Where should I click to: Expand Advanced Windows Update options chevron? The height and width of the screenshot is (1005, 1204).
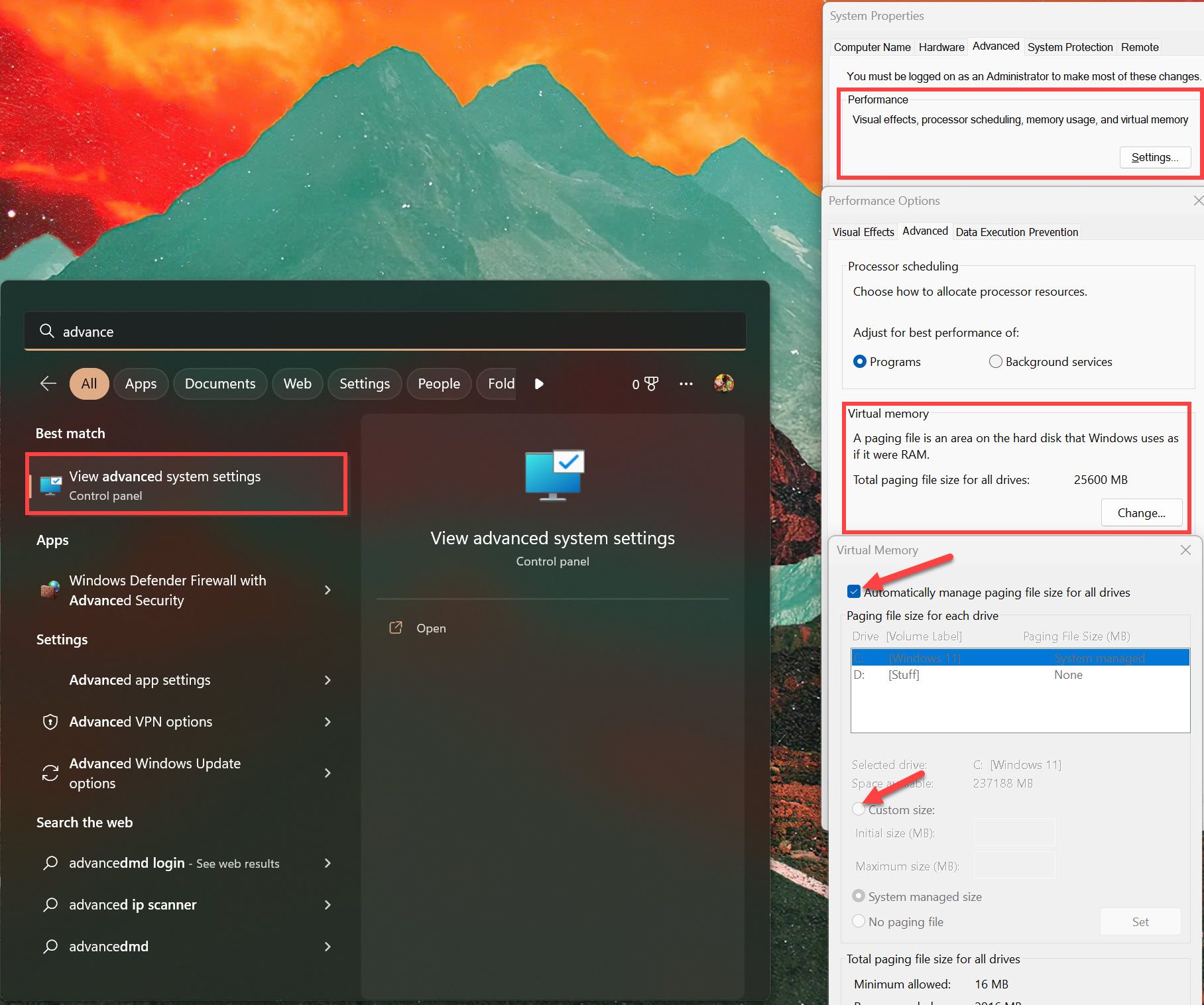328,773
